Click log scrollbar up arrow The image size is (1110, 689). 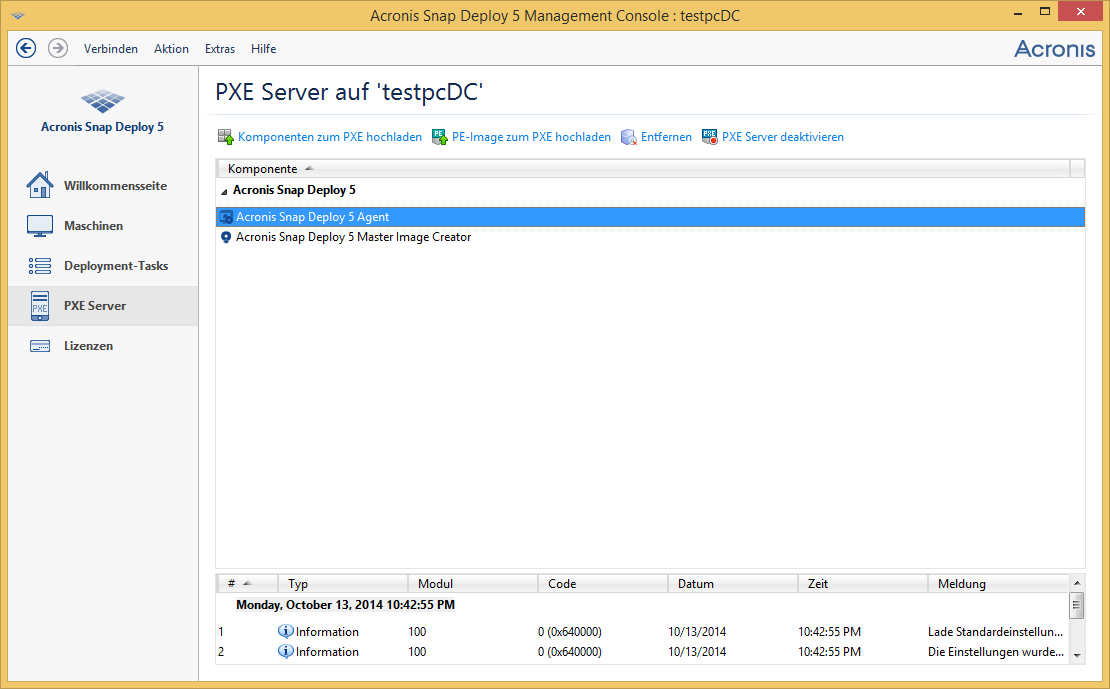tap(1077, 583)
